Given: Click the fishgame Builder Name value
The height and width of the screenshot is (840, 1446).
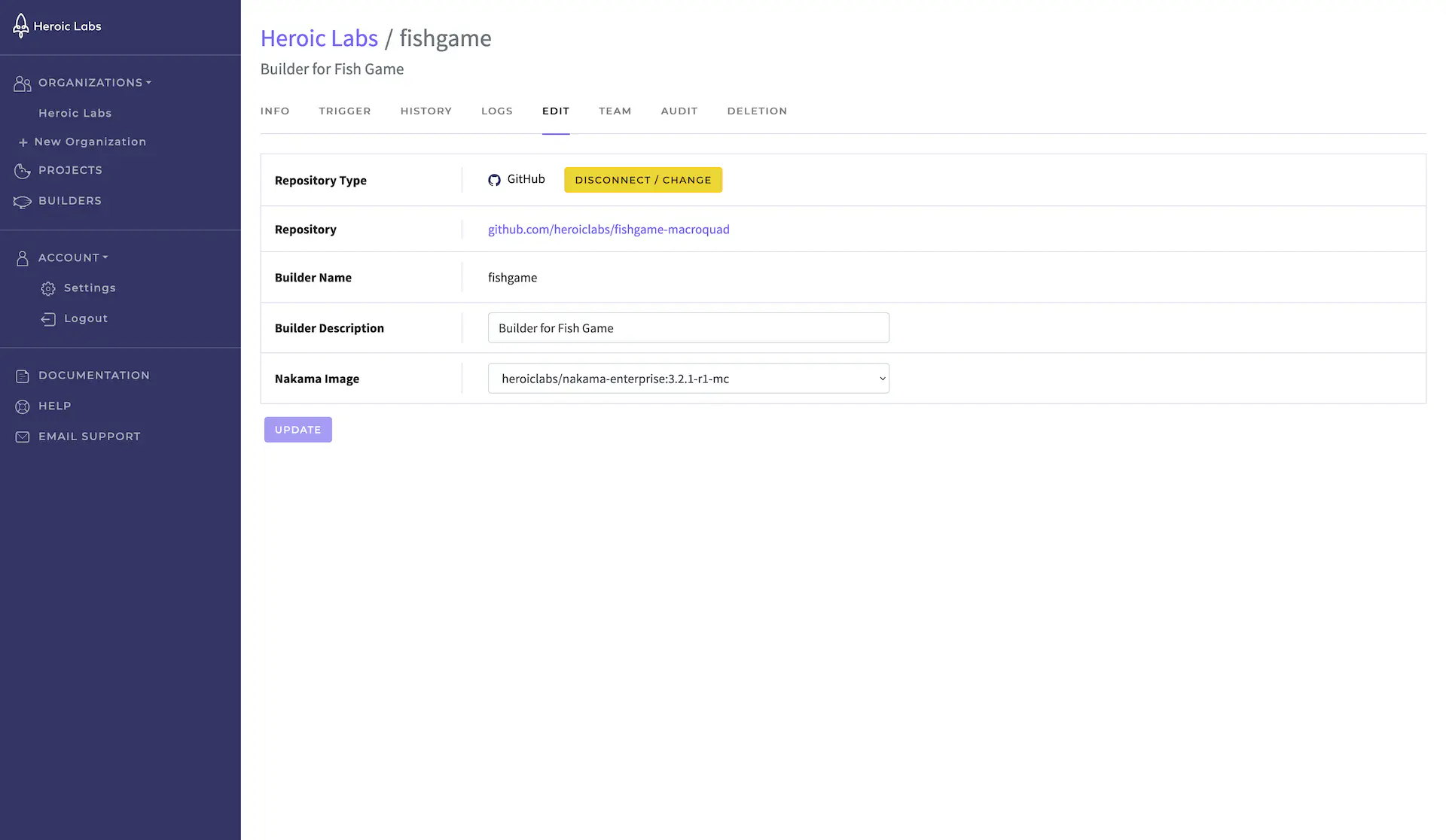Looking at the screenshot, I should tap(513, 278).
